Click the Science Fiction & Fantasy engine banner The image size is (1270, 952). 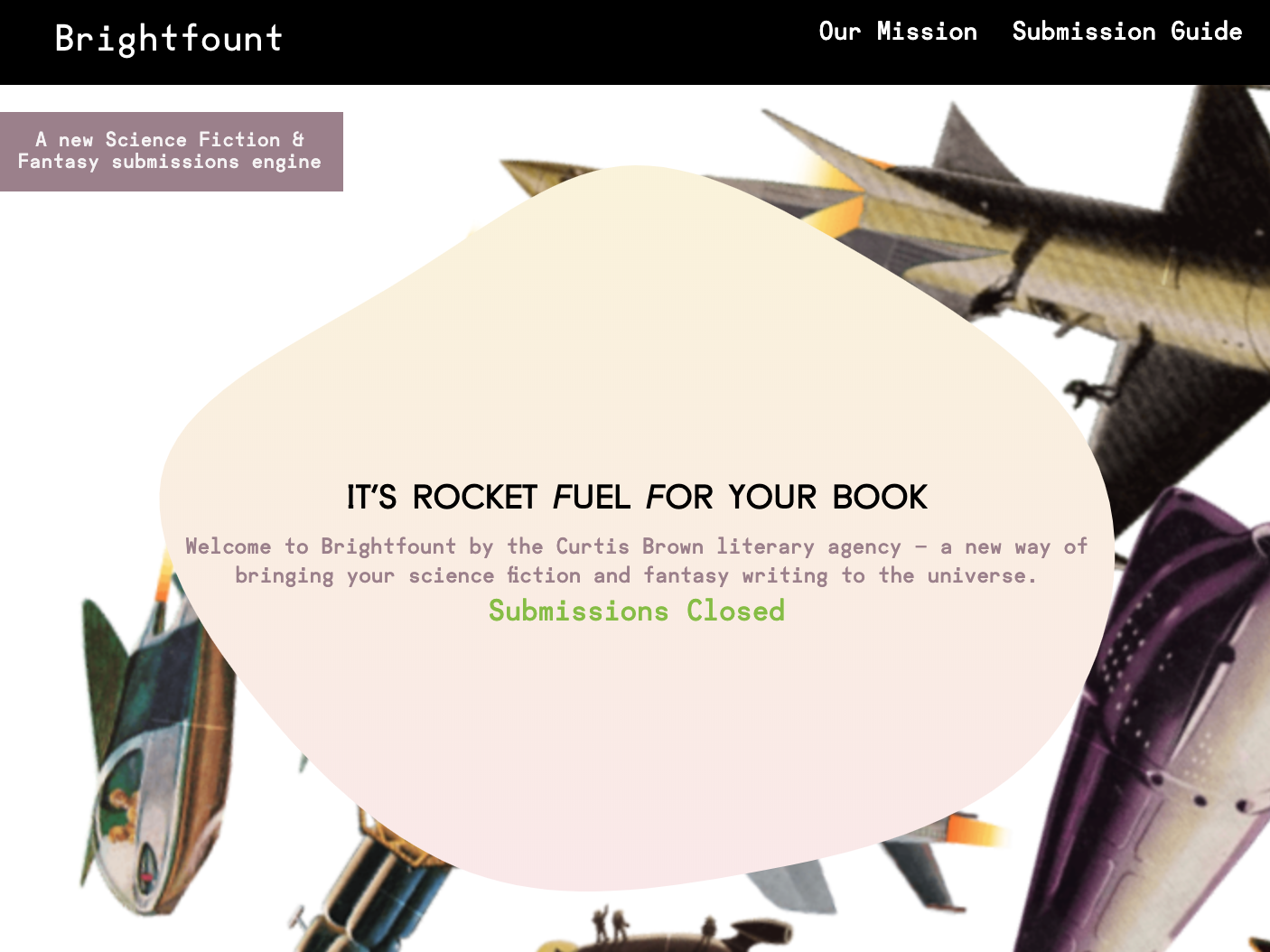pos(172,152)
